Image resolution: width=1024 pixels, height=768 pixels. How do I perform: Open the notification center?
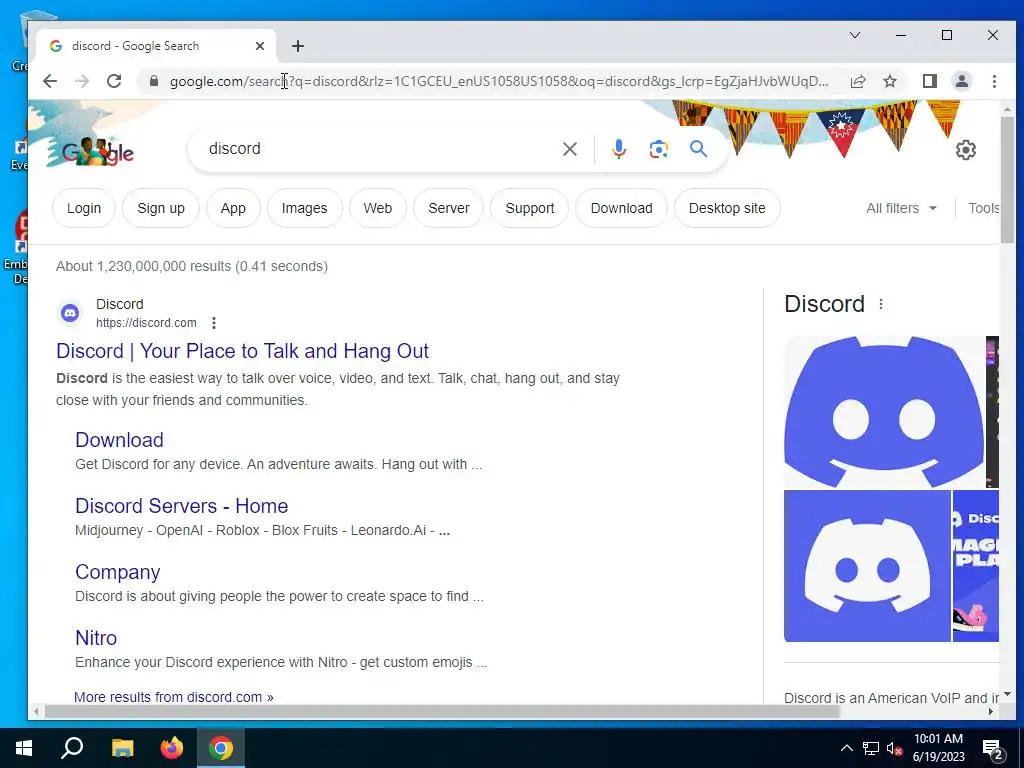click(x=993, y=749)
